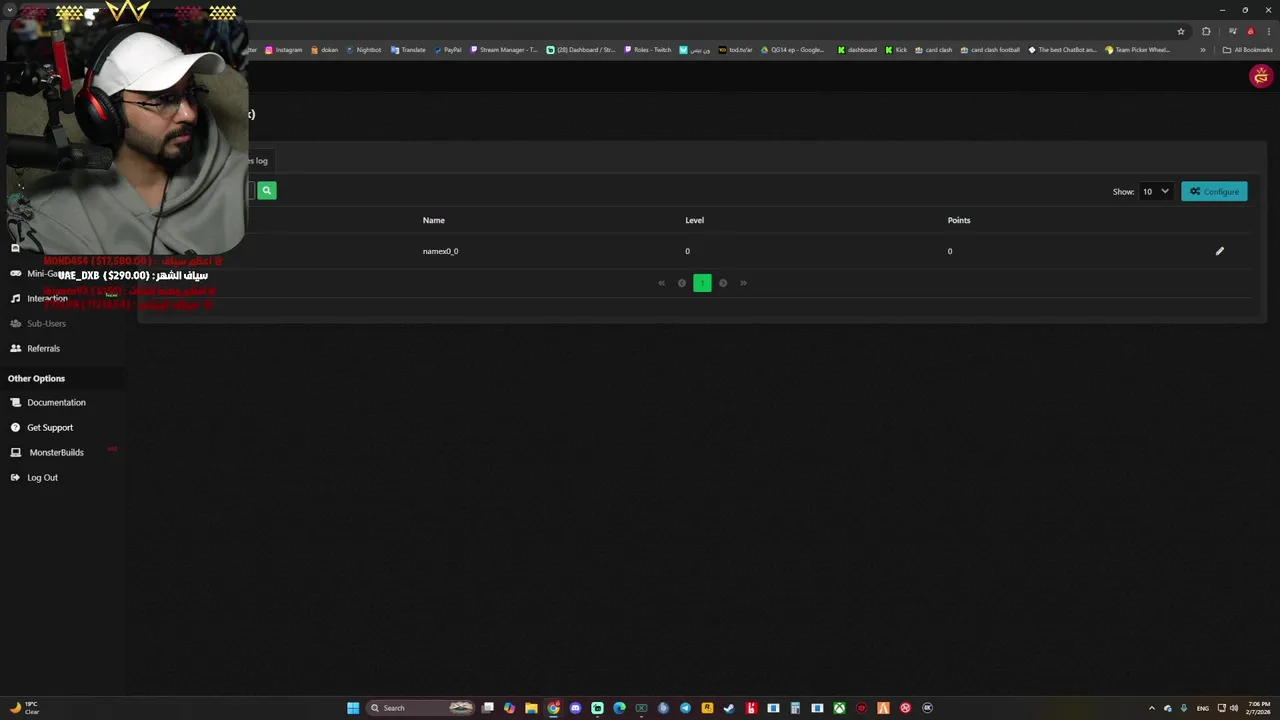Open the PayPal bookmark
The height and width of the screenshot is (720, 1280).
coord(448,50)
